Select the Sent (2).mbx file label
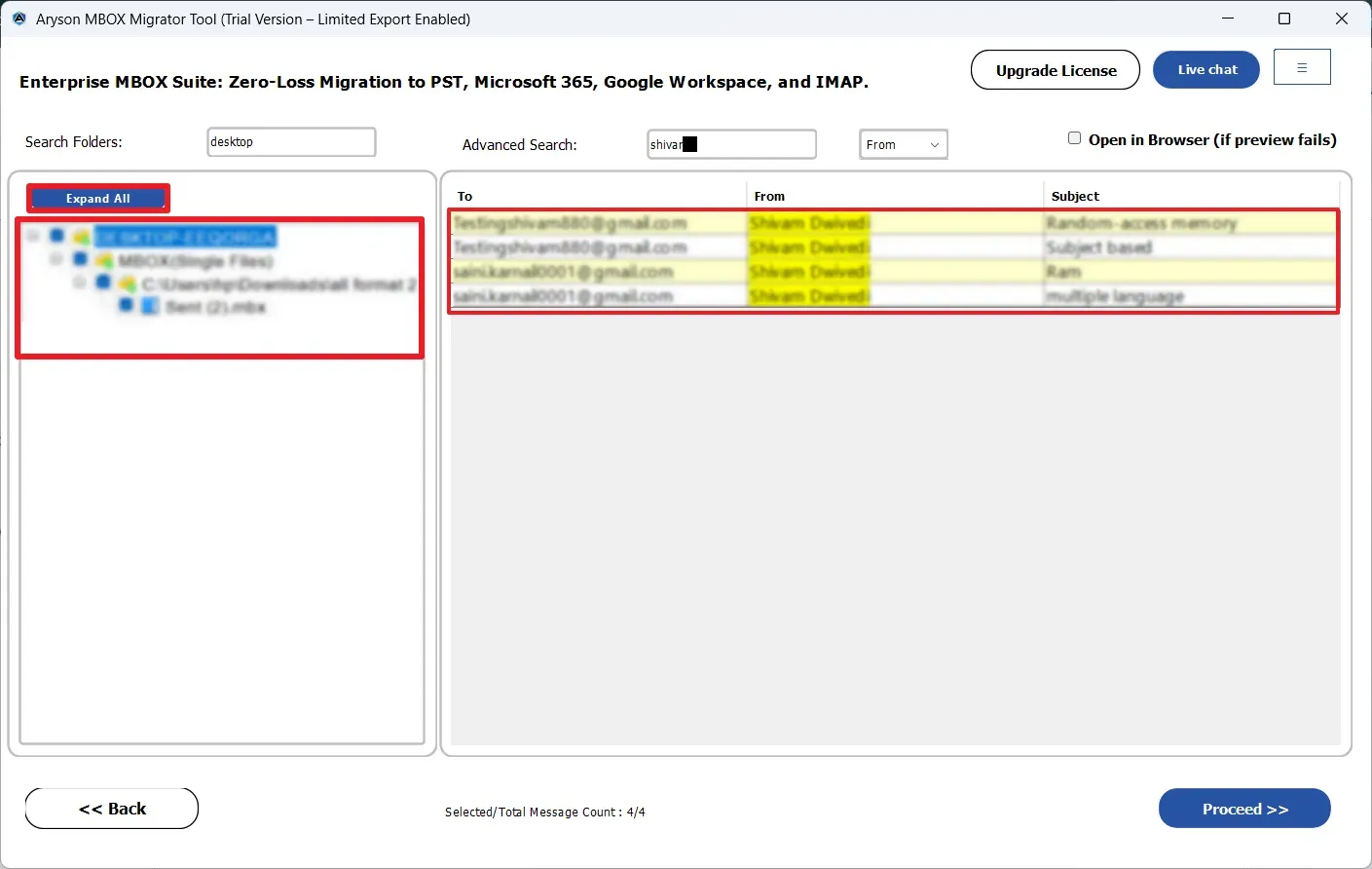This screenshot has width=1372, height=869. pyautogui.click(x=215, y=308)
